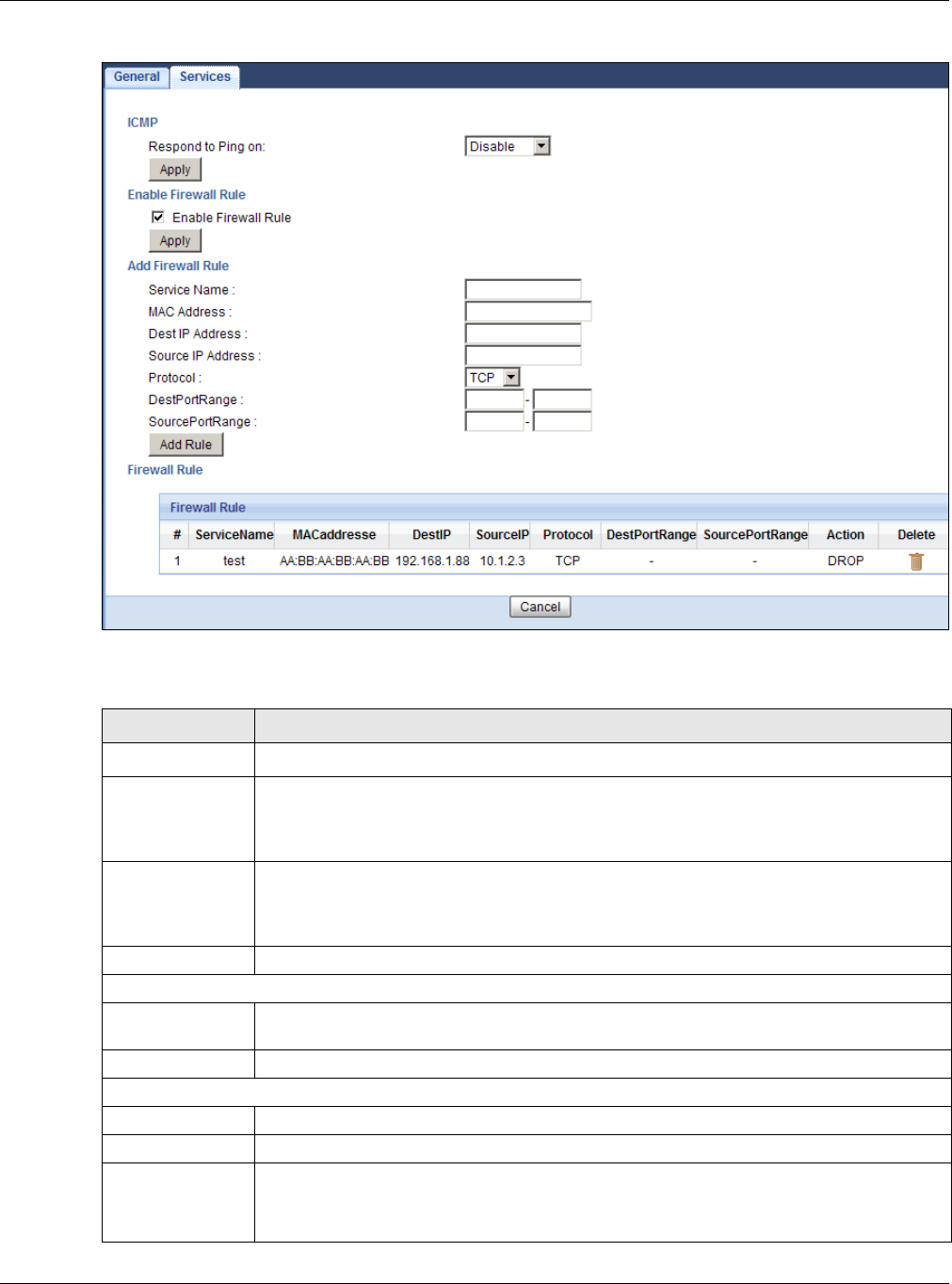Image resolution: width=952 pixels, height=1284 pixels.
Task: Click the DestPortRange start port field
Action: 494,399
